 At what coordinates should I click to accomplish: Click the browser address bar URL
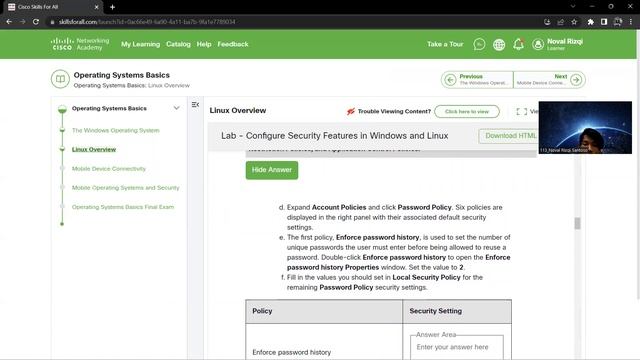tap(147, 22)
